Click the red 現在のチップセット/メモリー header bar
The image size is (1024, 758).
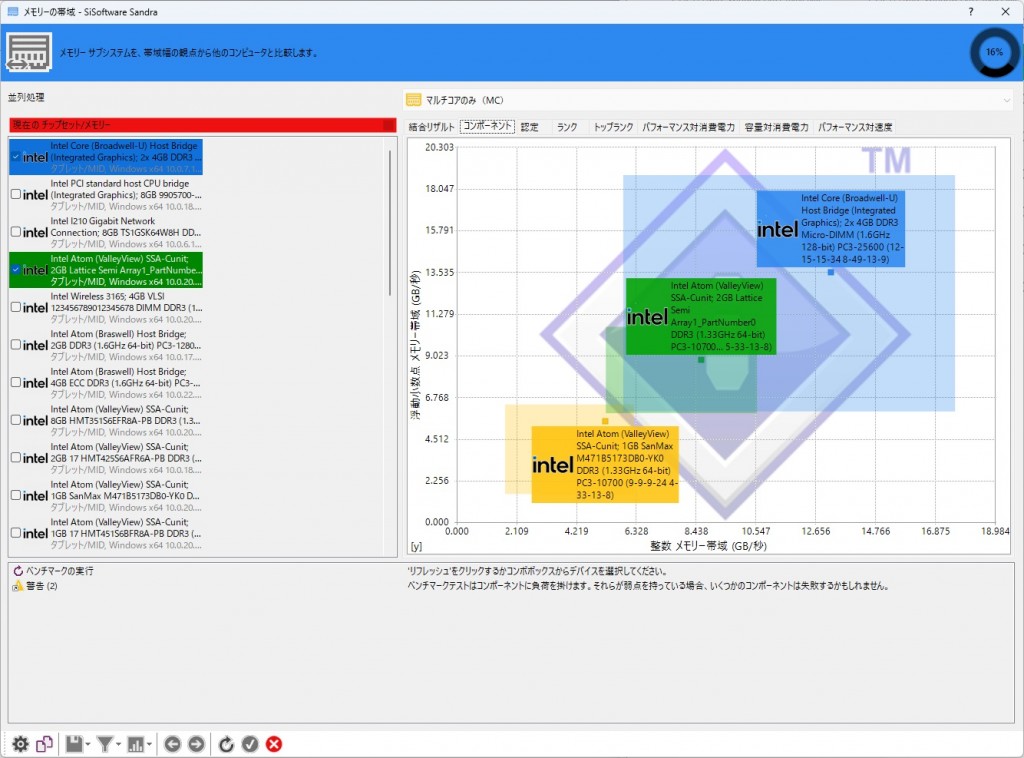click(202, 125)
